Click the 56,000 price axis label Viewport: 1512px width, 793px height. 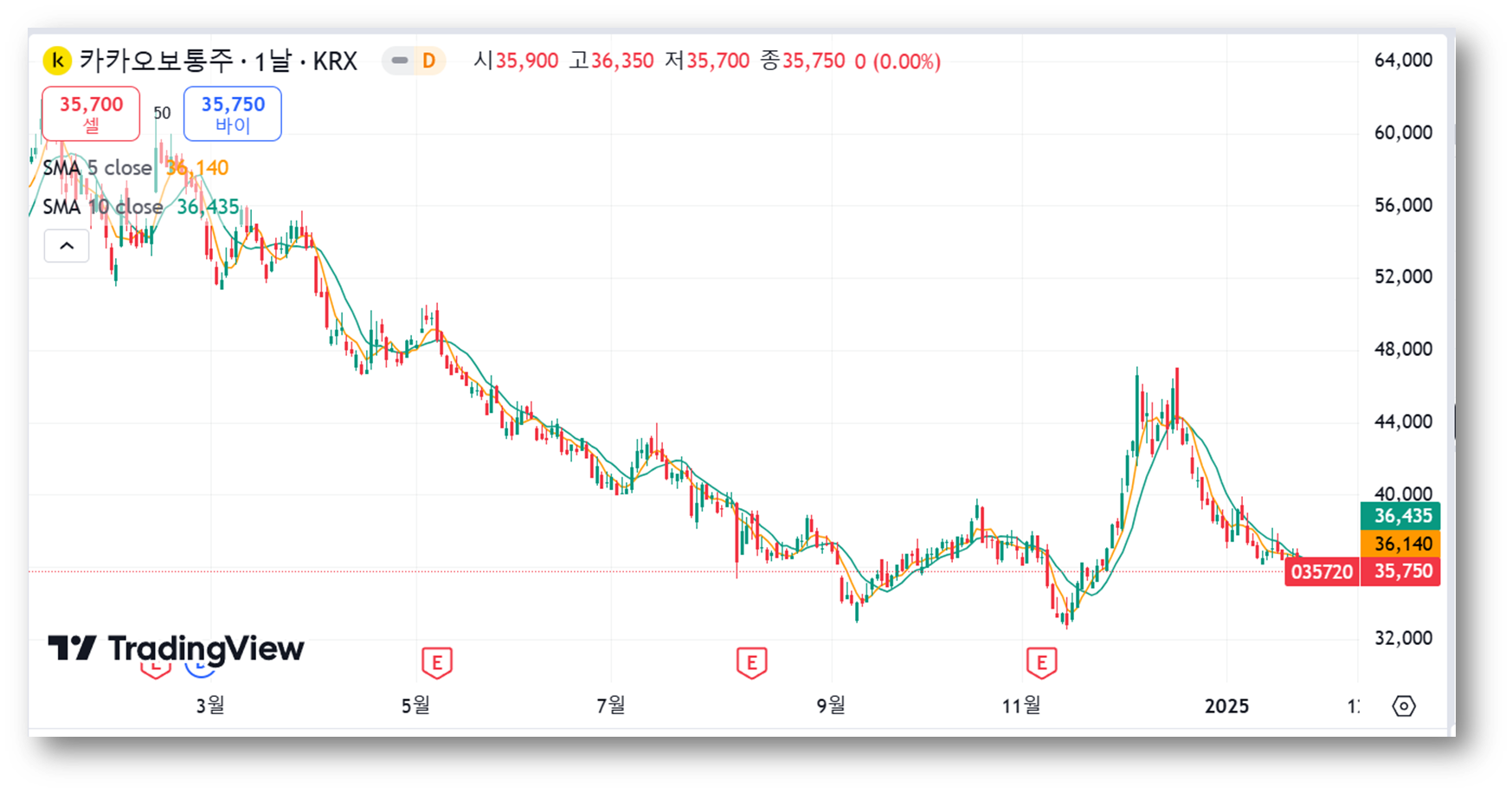coord(1403,205)
